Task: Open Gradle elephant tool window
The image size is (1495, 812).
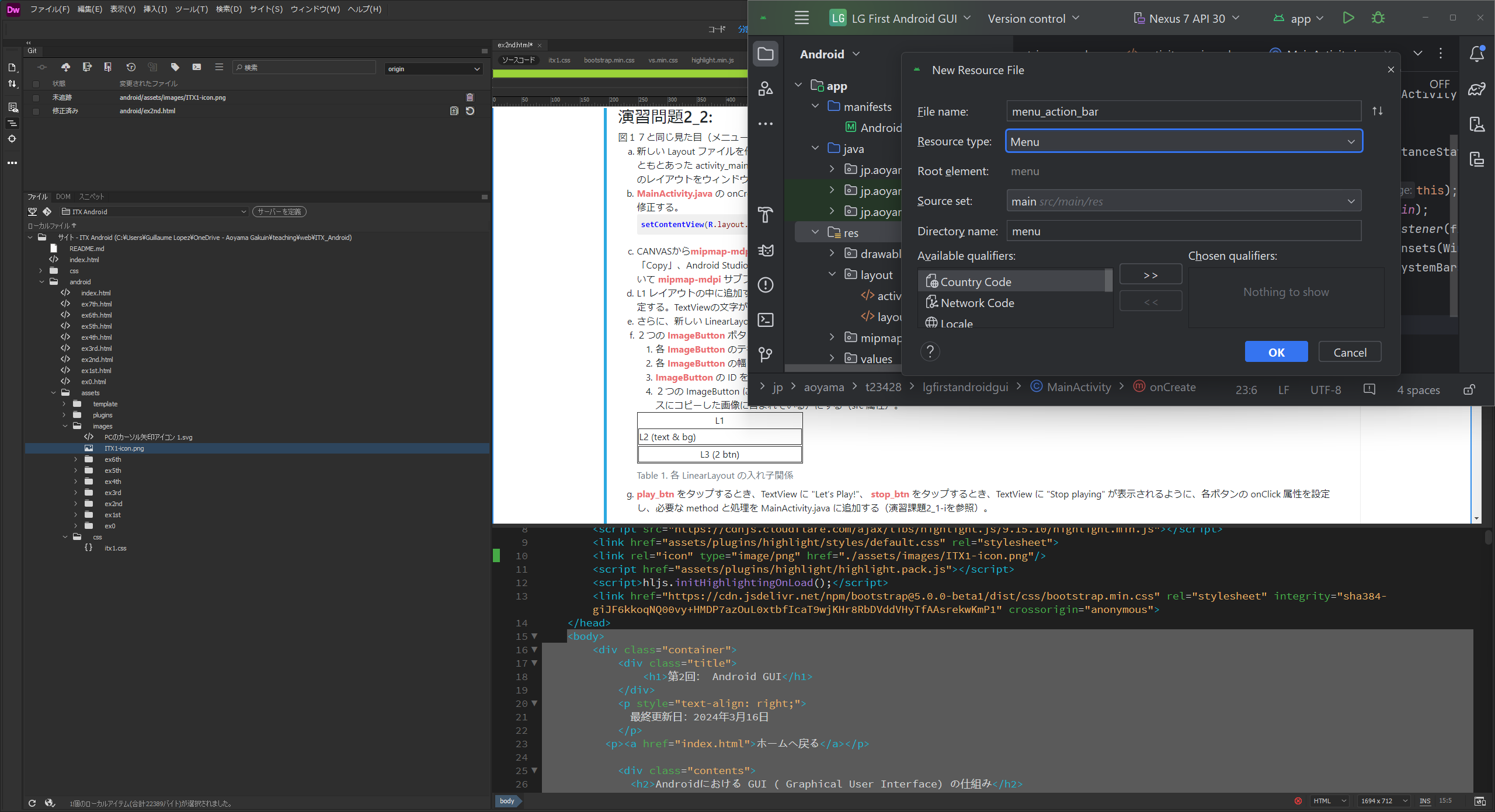Action: [x=1477, y=89]
